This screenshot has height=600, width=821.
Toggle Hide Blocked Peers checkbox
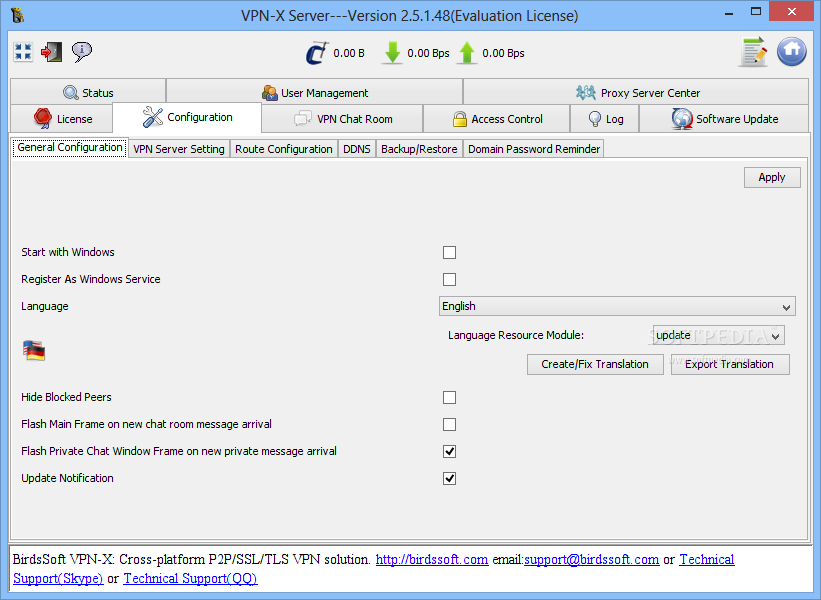449,397
